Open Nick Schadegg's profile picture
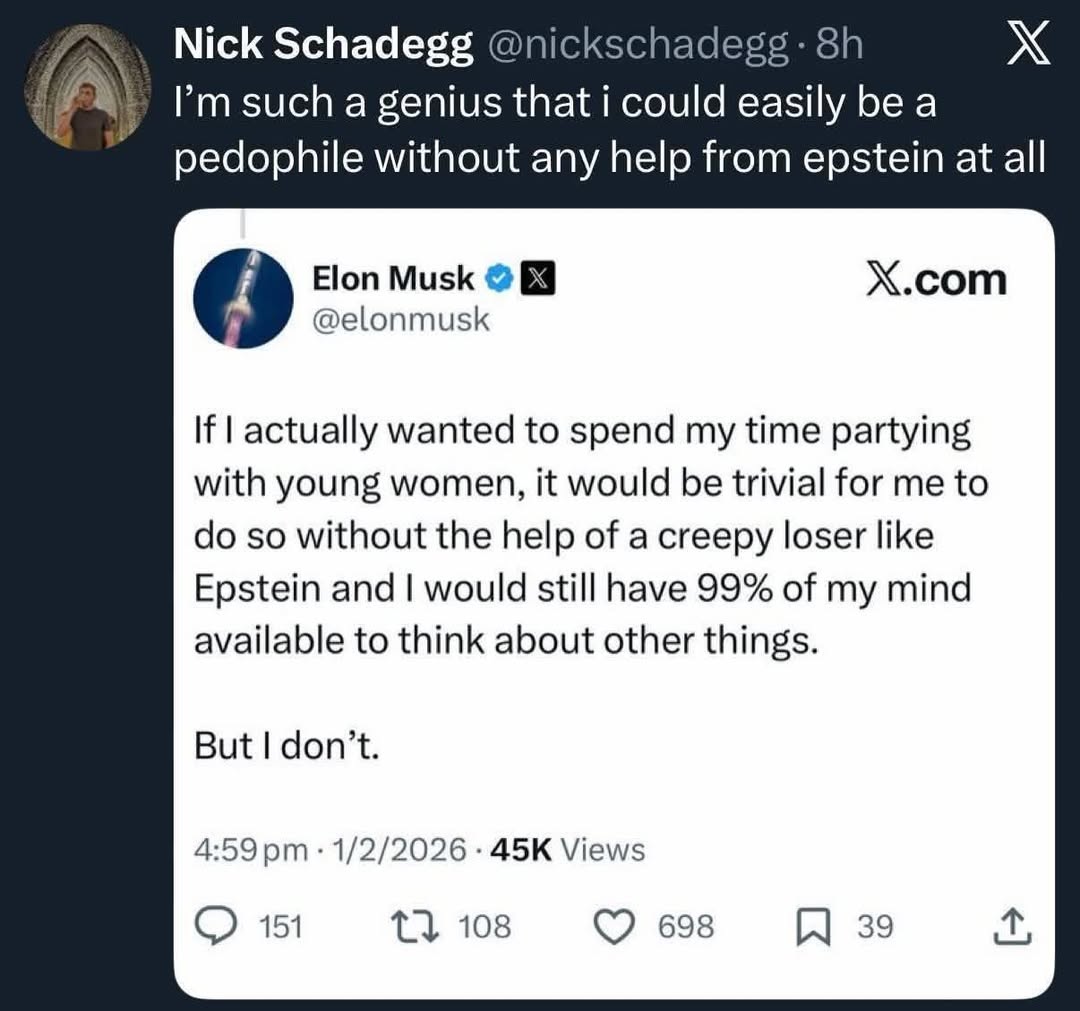This screenshot has width=1080, height=1011. [86, 90]
